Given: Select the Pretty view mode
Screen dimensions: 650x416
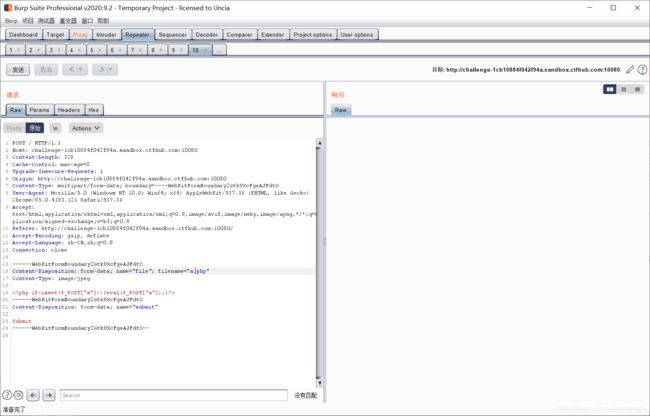Looking at the screenshot, I should tap(14, 128).
